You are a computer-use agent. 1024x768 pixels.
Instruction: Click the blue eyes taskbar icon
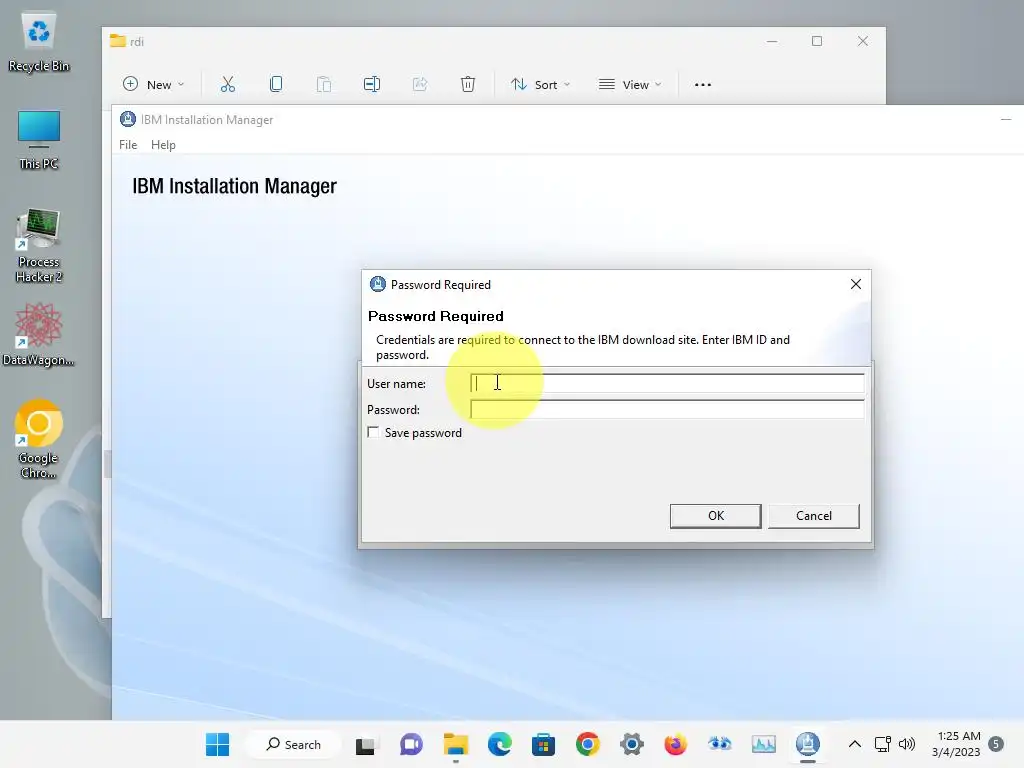tap(720, 744)
